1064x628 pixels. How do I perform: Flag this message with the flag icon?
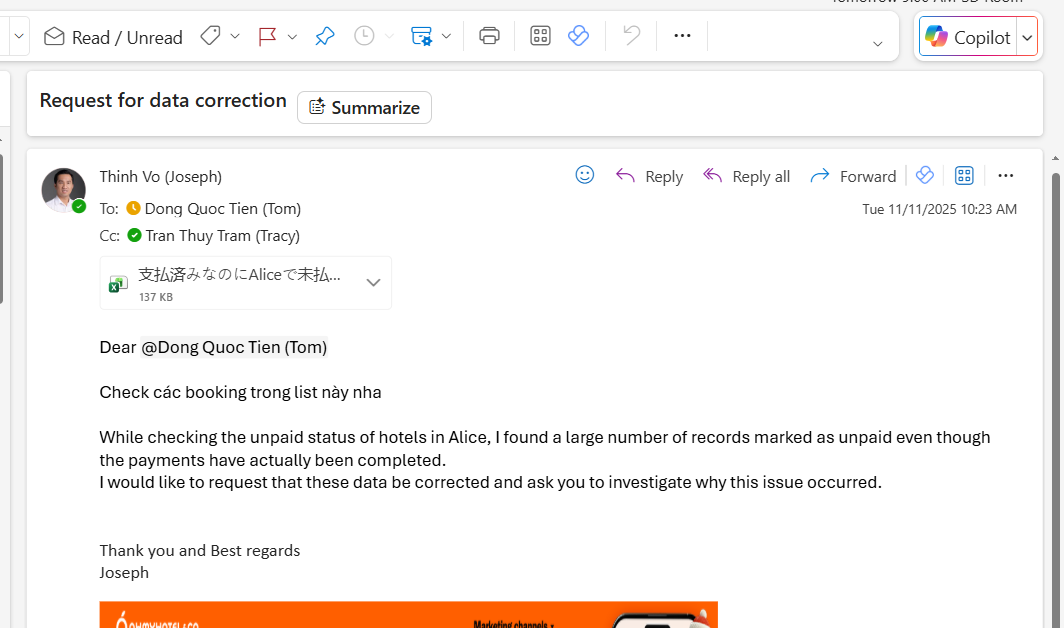pyautogui.click(x=267, y=37)
